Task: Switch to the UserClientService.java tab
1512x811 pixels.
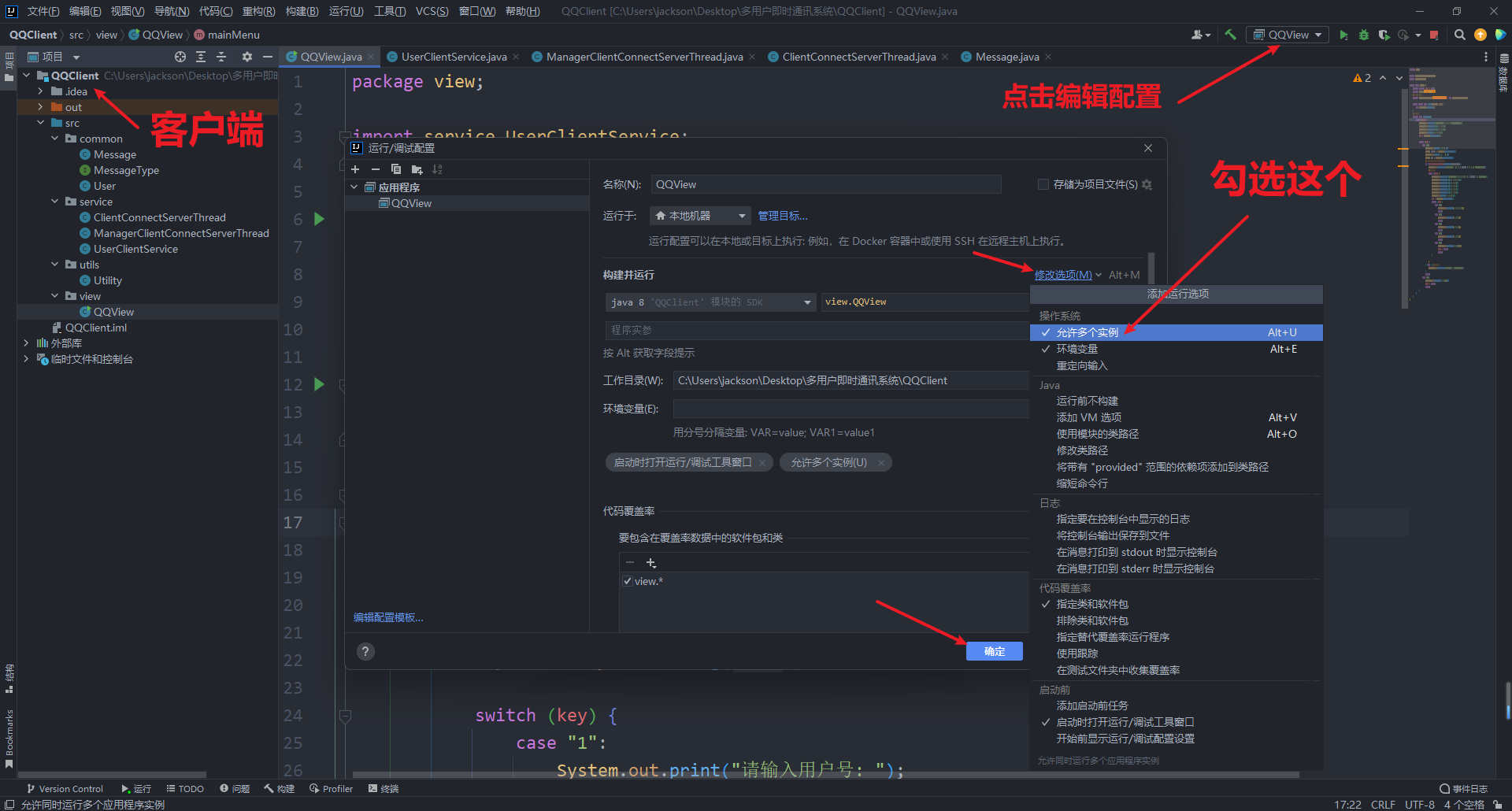Action: (x=453, y=57)
